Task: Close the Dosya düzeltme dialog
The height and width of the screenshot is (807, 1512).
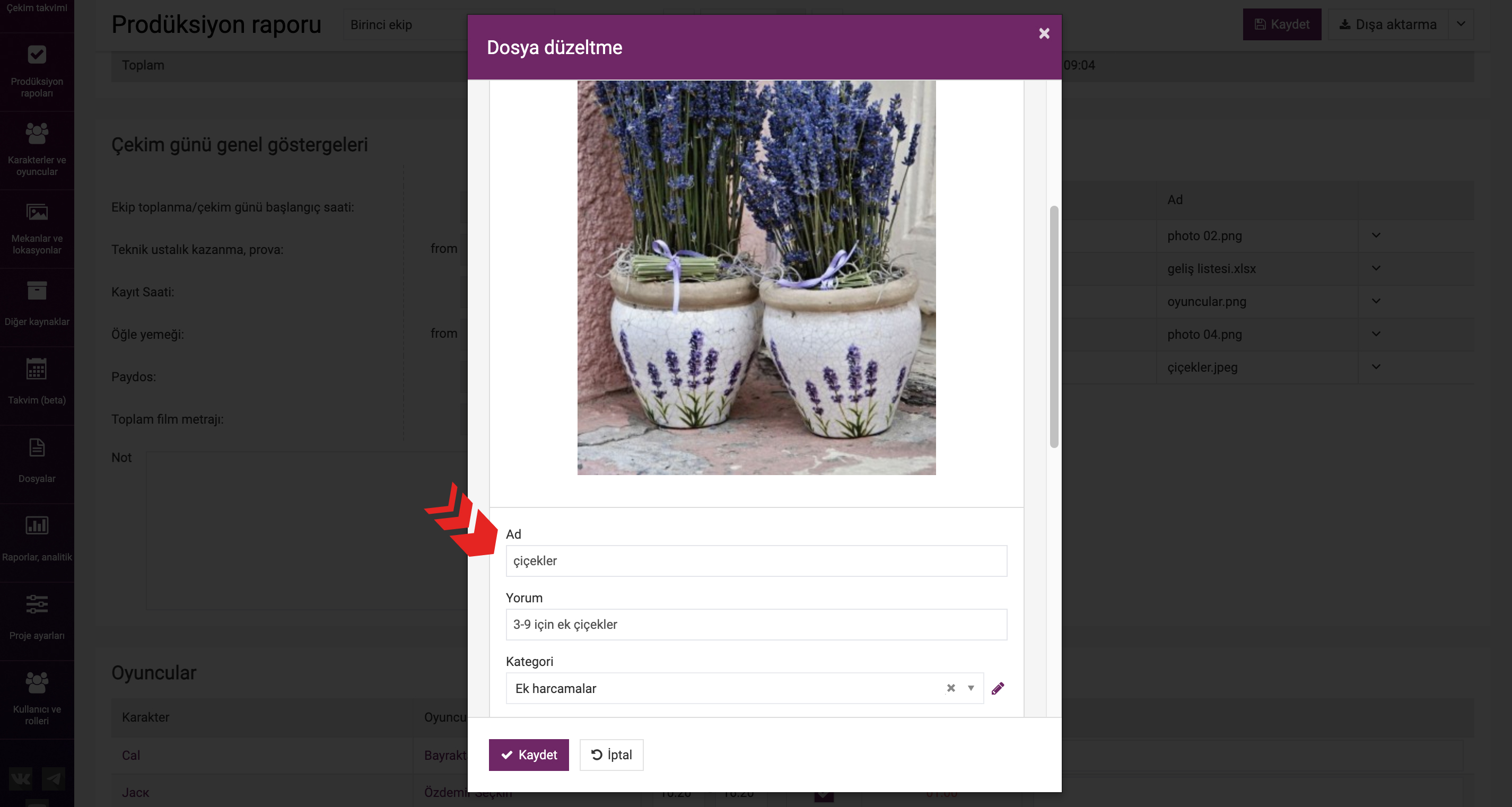Action: tap(1044, 33)
